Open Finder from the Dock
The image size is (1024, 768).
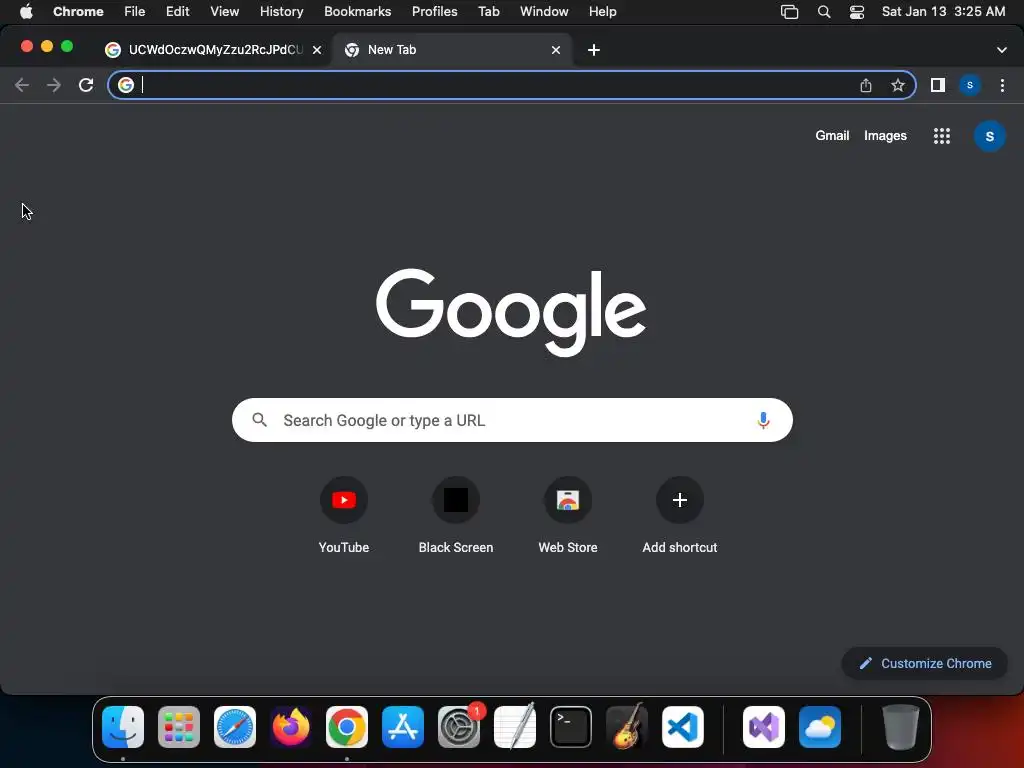(123, 727)
